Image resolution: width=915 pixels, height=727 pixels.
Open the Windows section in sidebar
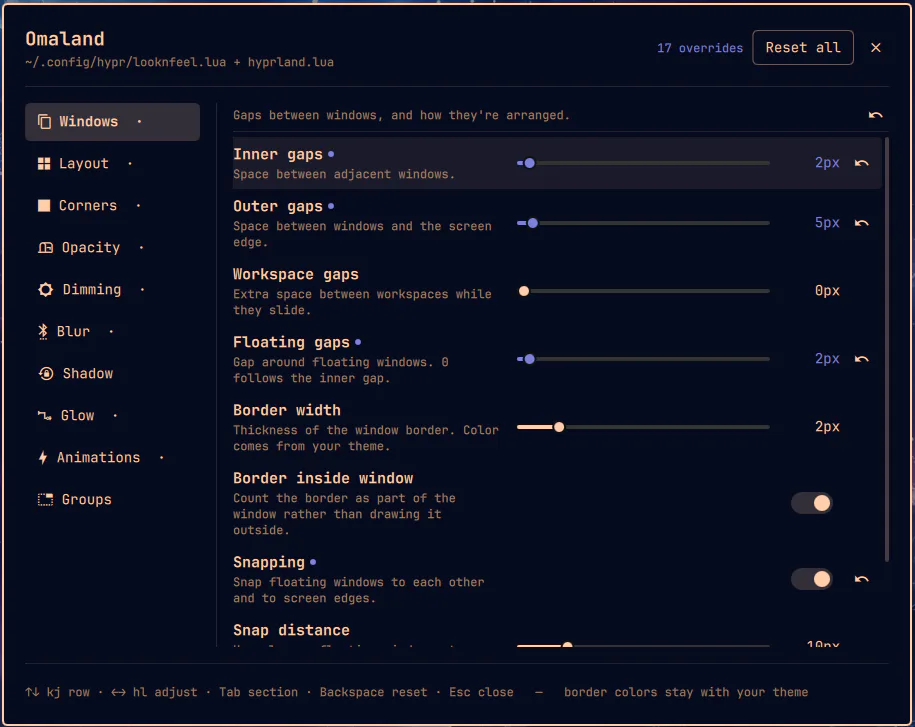pyautogui.click(x=112, y=121)
